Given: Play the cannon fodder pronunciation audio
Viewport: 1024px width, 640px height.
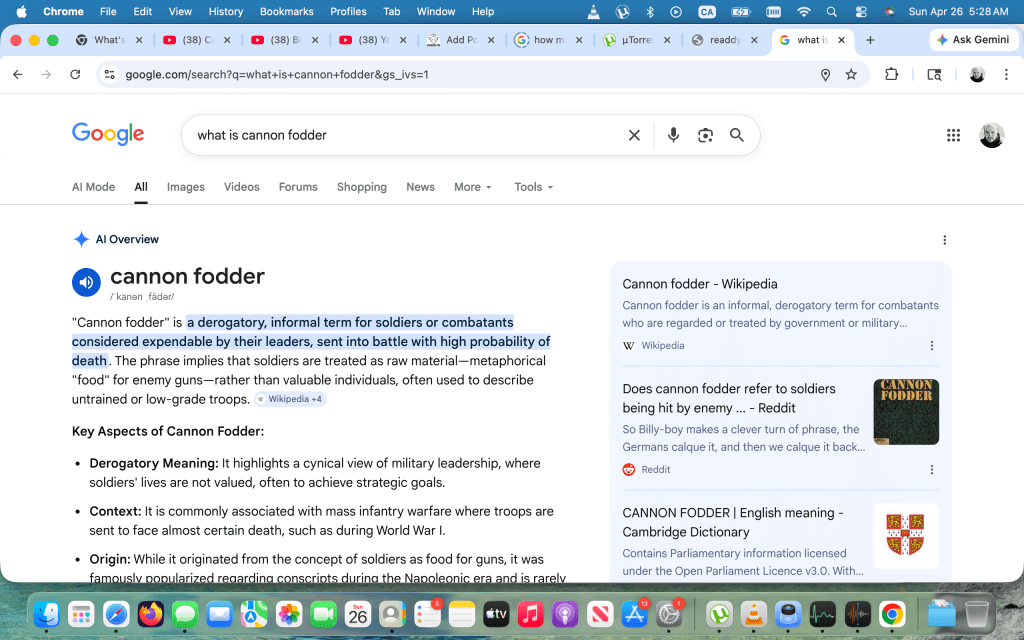Looking at the screenshot, I should click(x=86, y=283).
